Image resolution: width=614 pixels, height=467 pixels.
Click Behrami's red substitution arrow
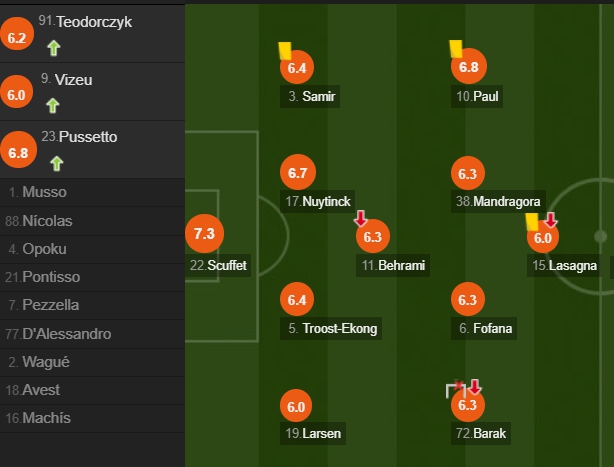(x=360, y=218)
